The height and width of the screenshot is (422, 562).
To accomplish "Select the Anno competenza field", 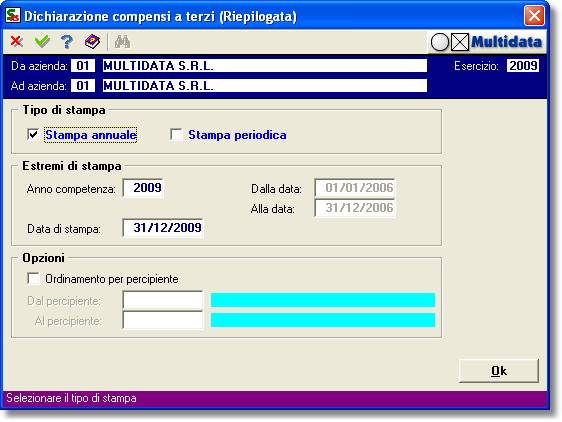I will click(x=143, y=188).
